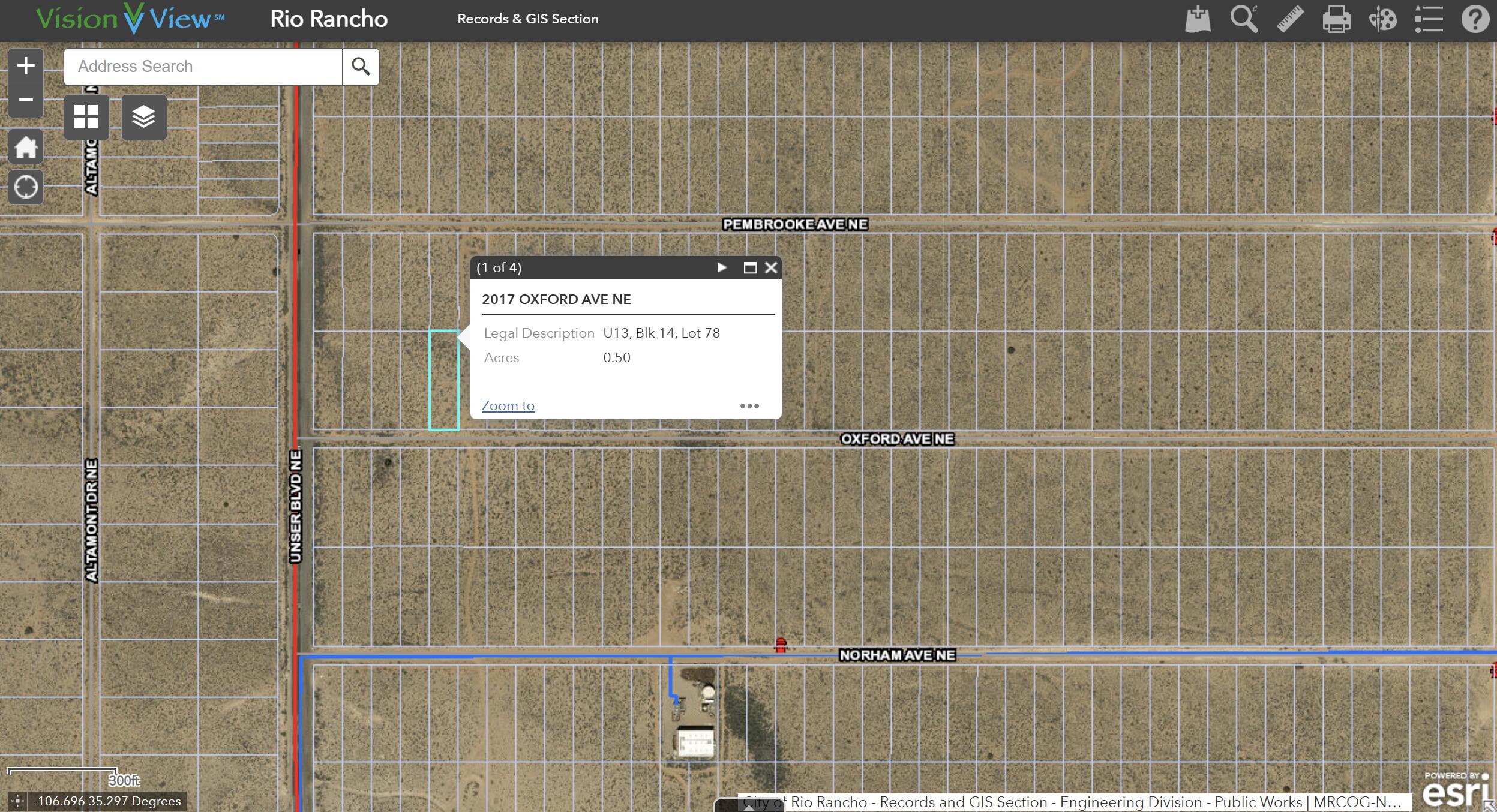Open the Help question mark icon
1497x812 pixels.
(1475, 19)
